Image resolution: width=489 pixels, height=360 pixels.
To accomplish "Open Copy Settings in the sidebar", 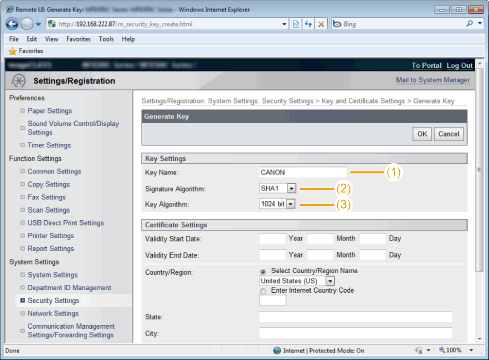I will pyautogui.click(x=49, y=184).
